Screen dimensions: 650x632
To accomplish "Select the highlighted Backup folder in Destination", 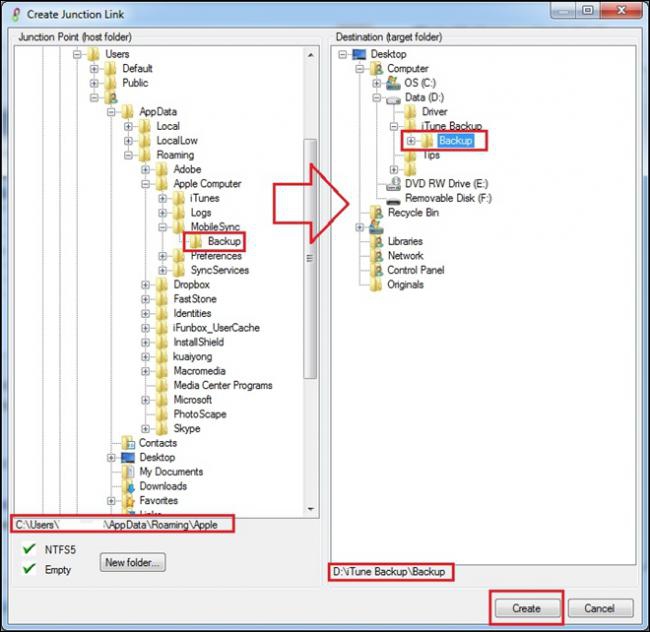I will [x=456, y=140].
